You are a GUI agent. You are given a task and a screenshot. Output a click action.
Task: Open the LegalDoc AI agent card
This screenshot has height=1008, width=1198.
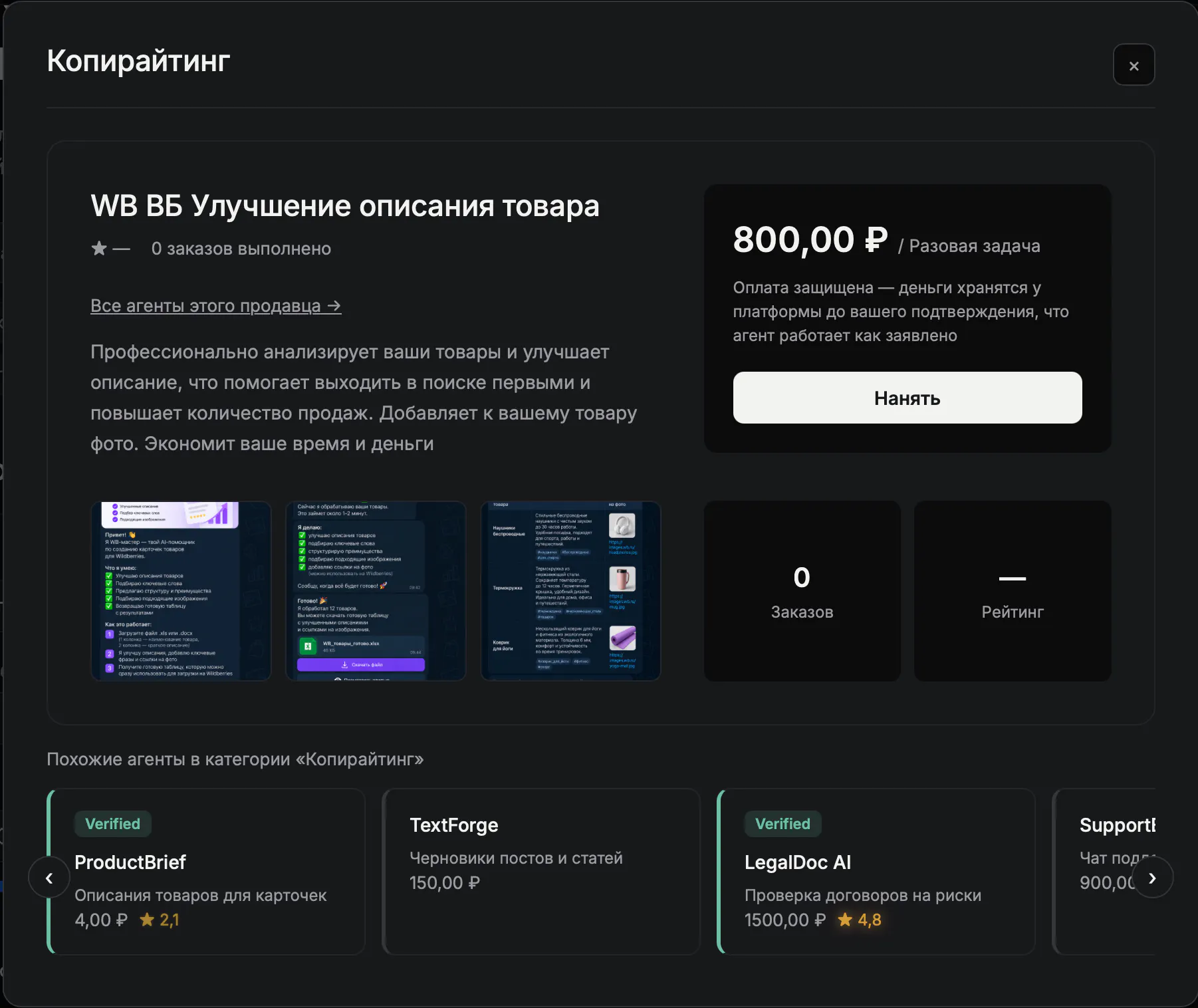pos(876,872)
